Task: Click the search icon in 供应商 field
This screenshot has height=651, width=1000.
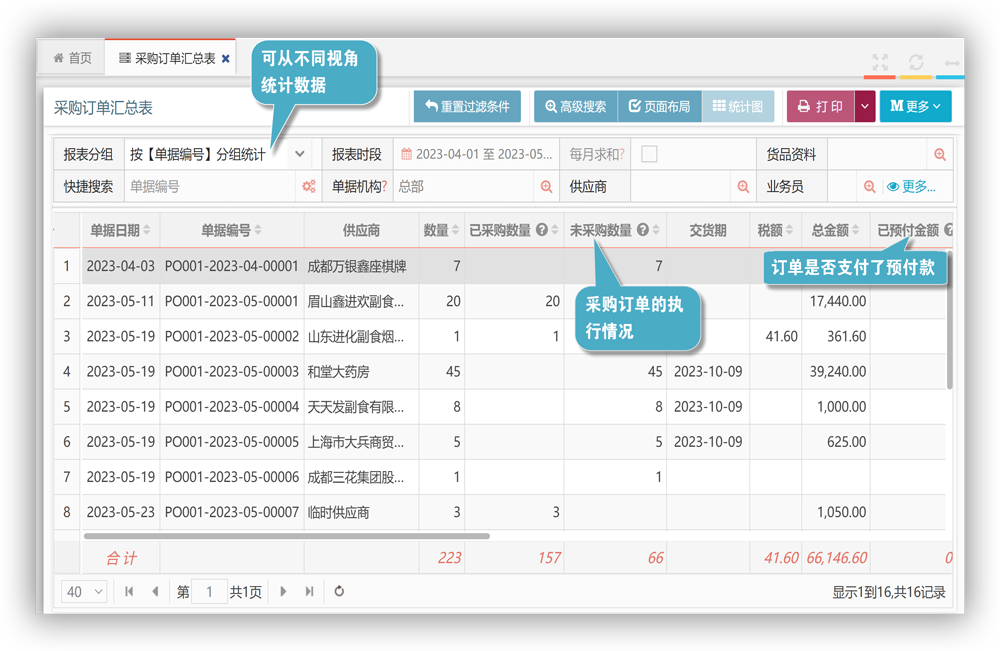Action: coord(743,187)
